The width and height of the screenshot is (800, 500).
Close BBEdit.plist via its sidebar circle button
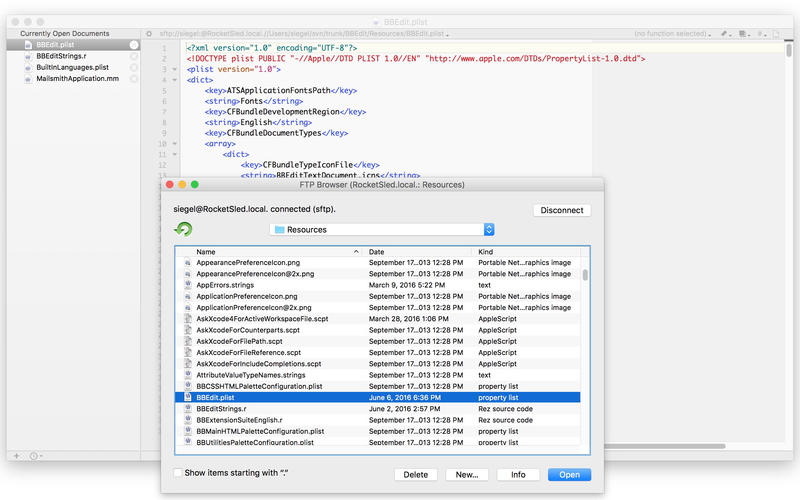pyautogui.click(x=134, y=45)
